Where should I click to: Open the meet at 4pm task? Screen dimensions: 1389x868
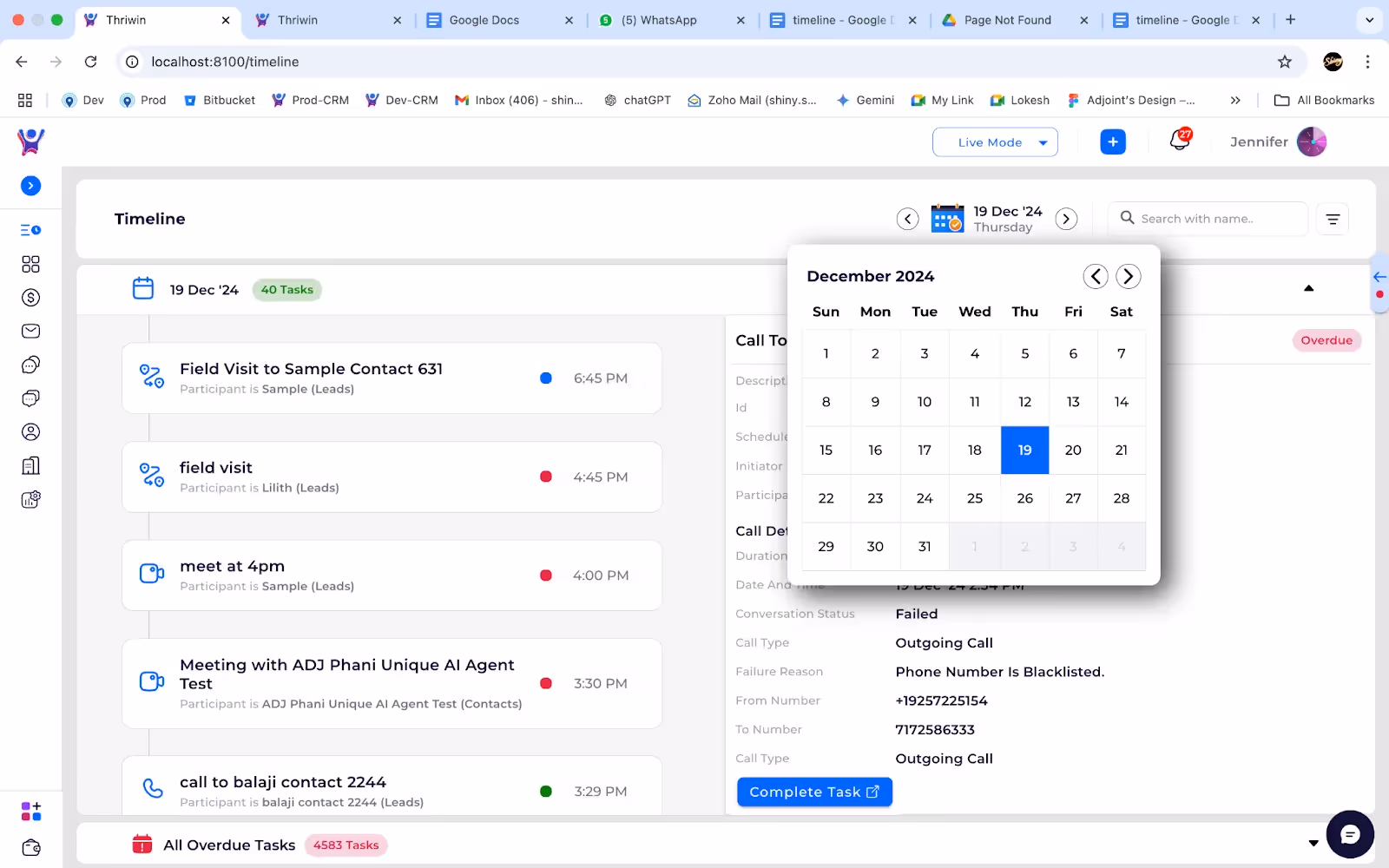point(392,575)
